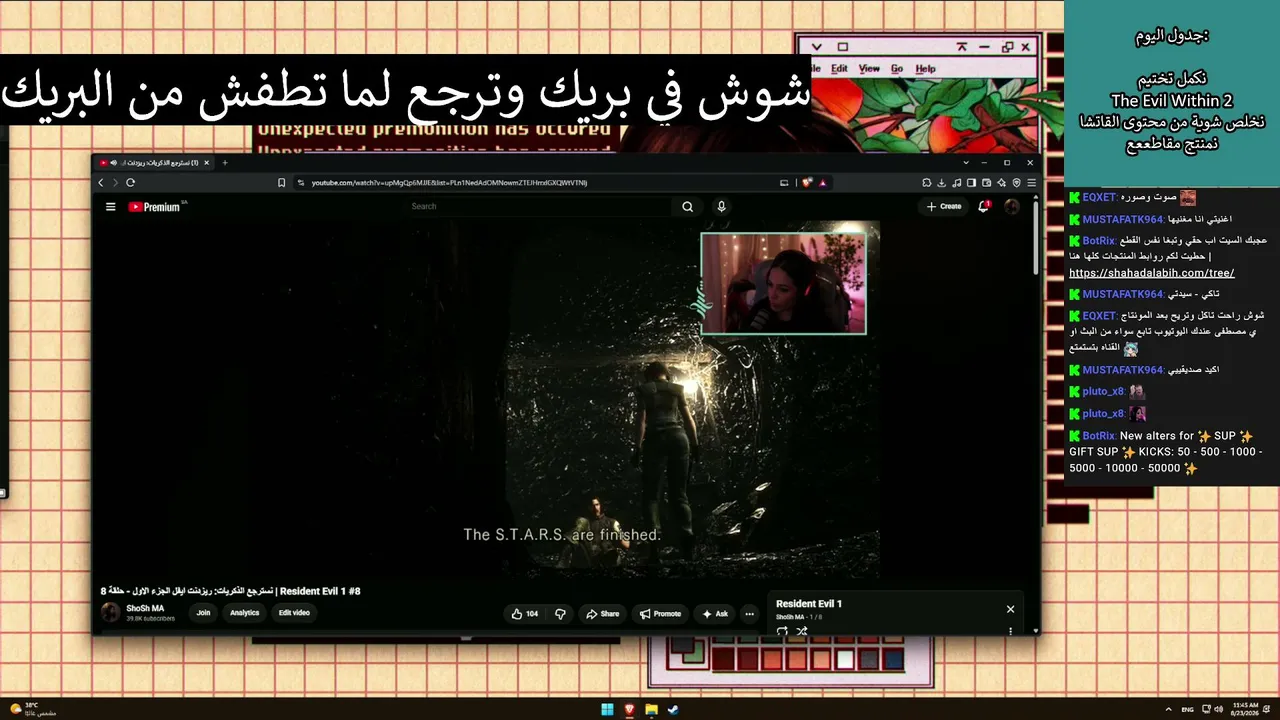This screenshot has height=720, width=1280.
Task: Click the Windows Start button
Action: coord(607,710)
